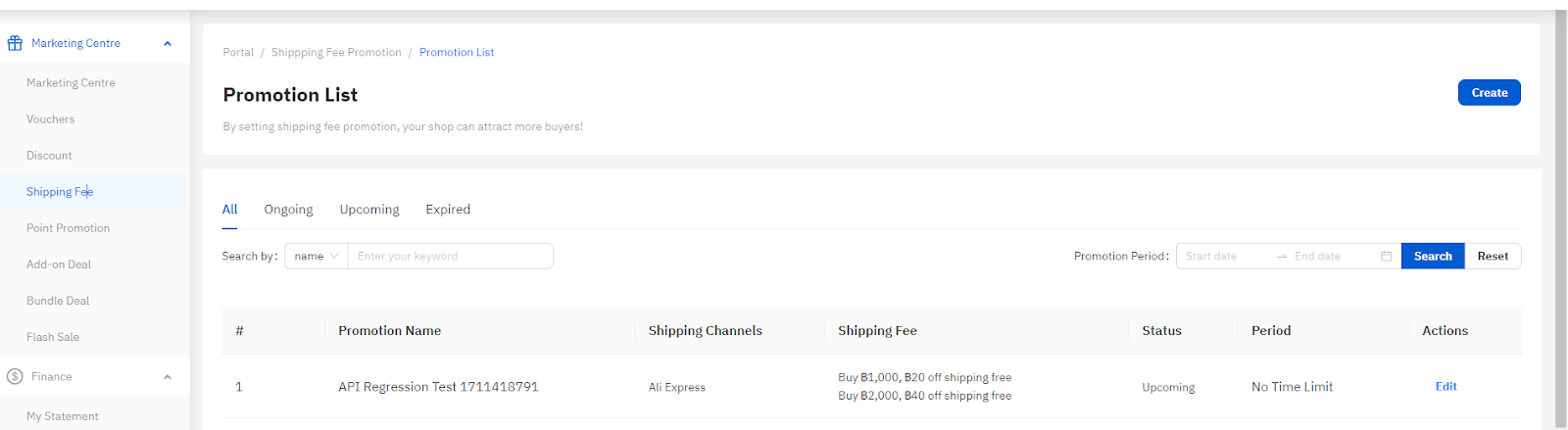Collapse the Marketing Centre section chevron

(168, 43)
